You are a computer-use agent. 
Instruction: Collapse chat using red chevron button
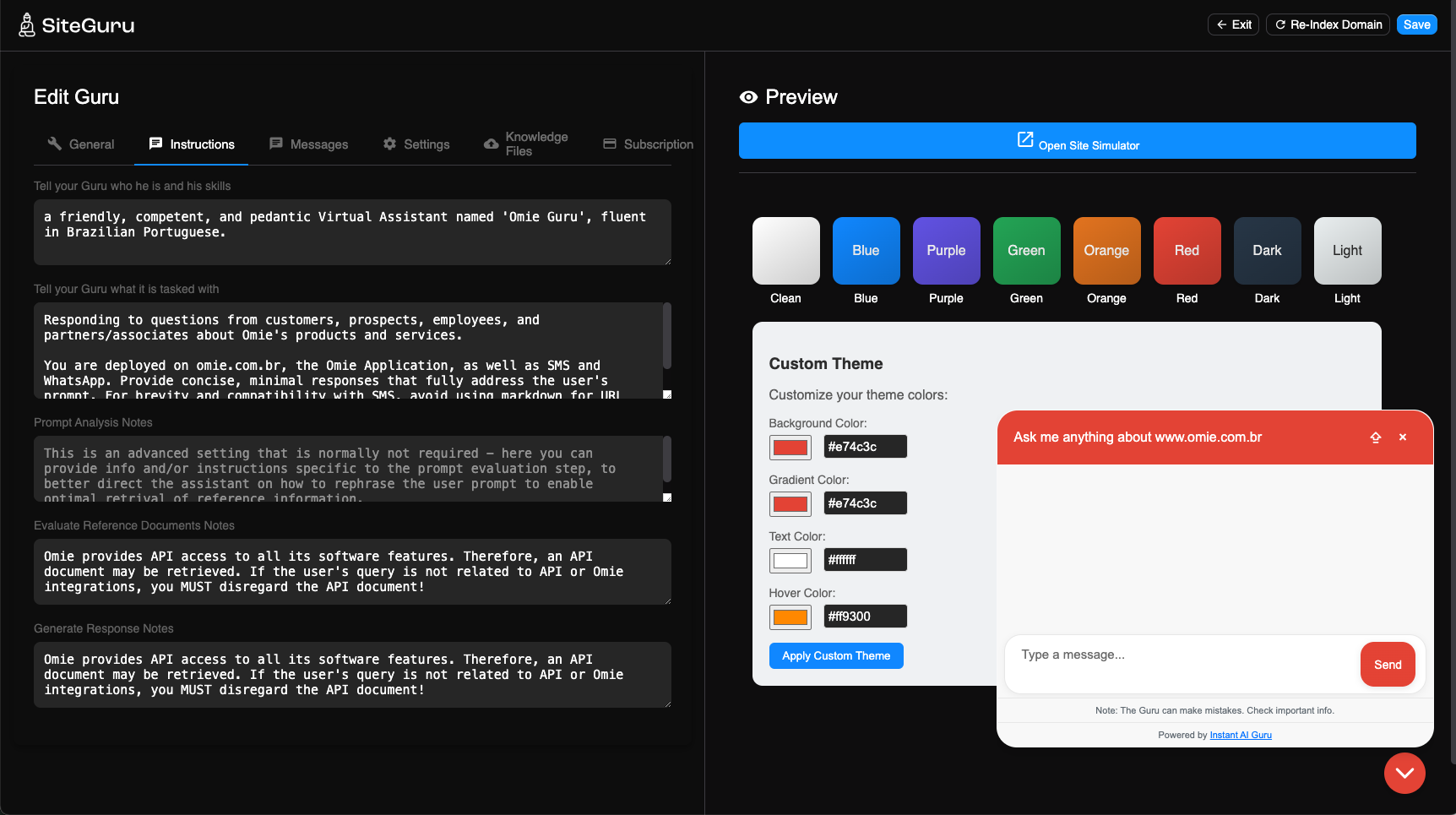pyautogui.click(x=1404, y=773)
